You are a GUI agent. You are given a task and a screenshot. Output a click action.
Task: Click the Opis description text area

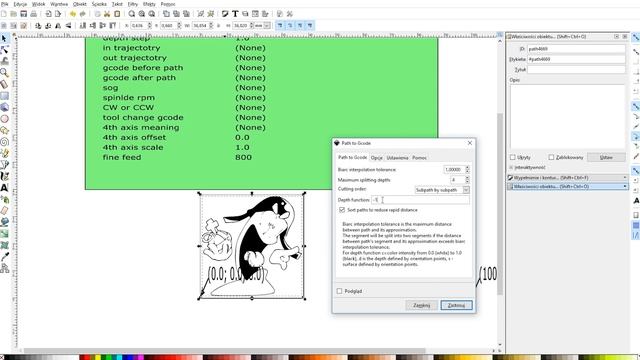567,116
